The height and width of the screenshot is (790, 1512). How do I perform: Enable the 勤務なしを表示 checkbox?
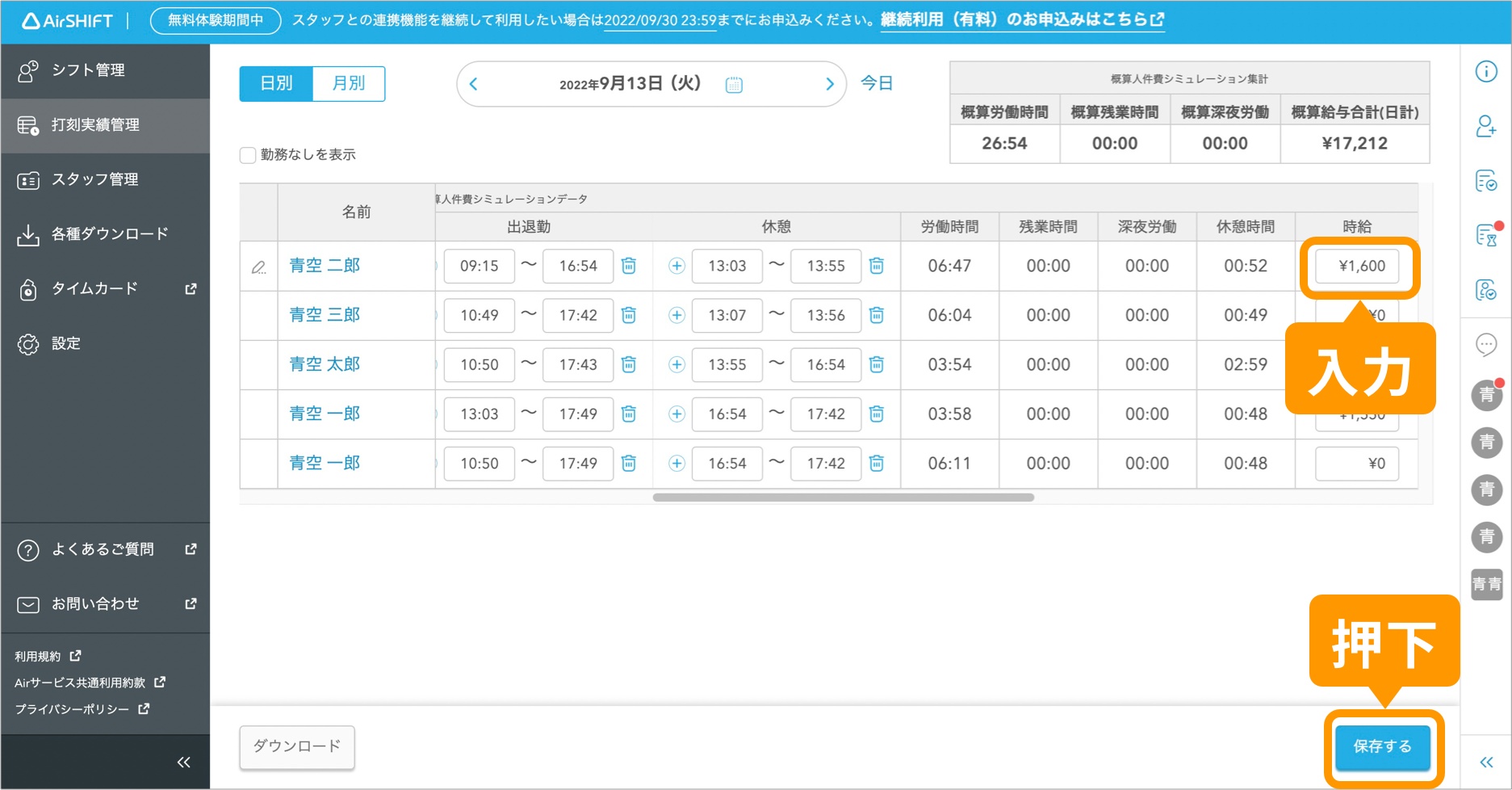(248, 154)
